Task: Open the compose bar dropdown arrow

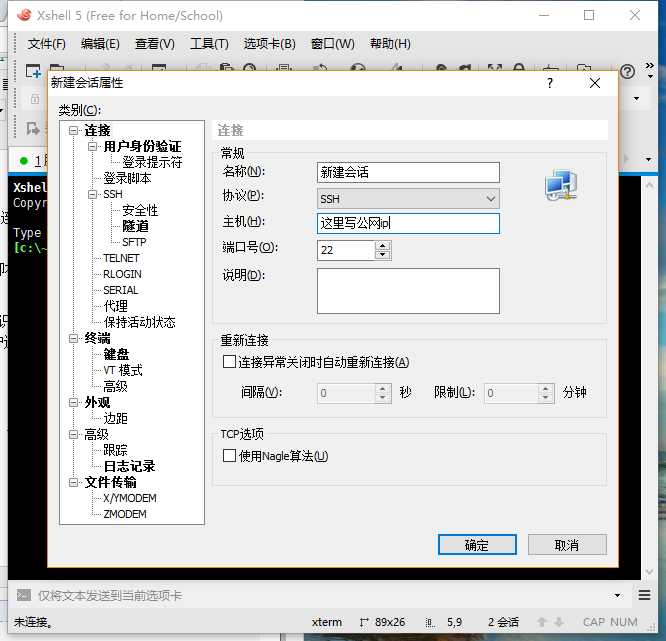Action: click(x=617, y=596)
